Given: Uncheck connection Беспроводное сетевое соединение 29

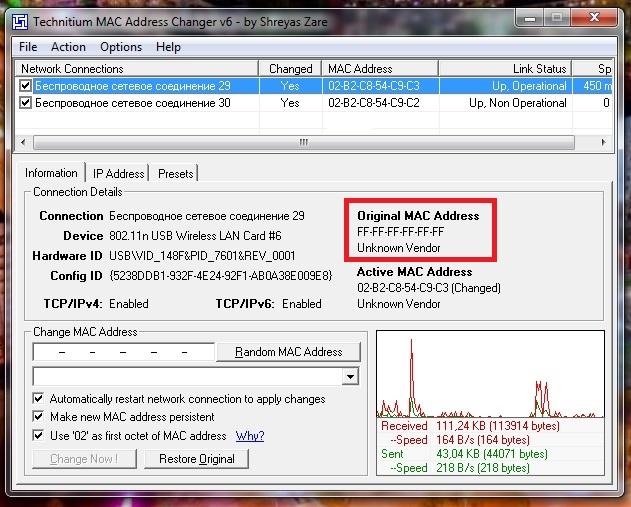Looking at the screenshot, I should tap(25, 86).
